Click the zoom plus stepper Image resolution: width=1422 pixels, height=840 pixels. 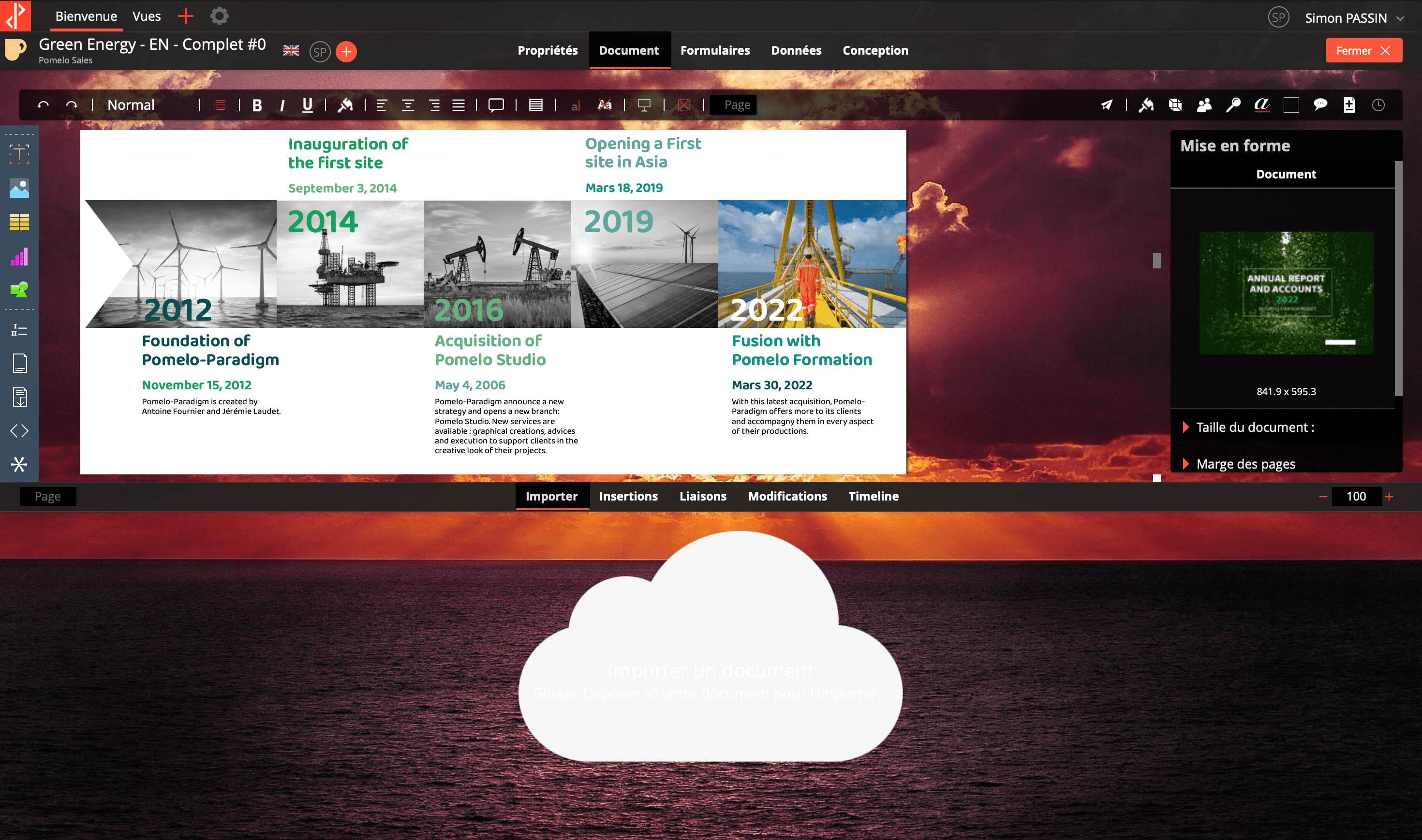1389,497
